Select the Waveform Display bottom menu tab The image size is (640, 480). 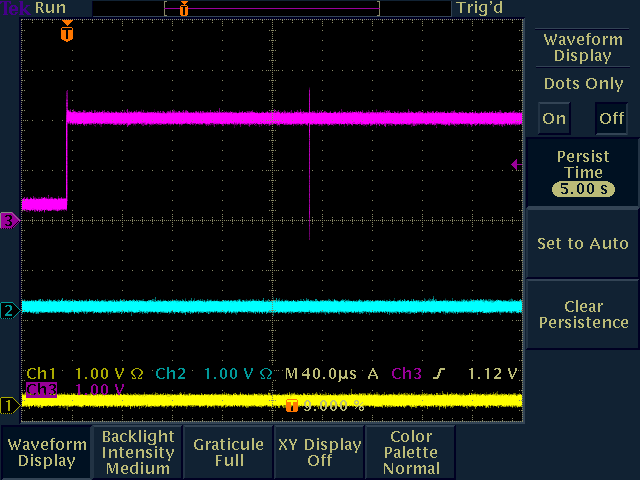[46, 452]
